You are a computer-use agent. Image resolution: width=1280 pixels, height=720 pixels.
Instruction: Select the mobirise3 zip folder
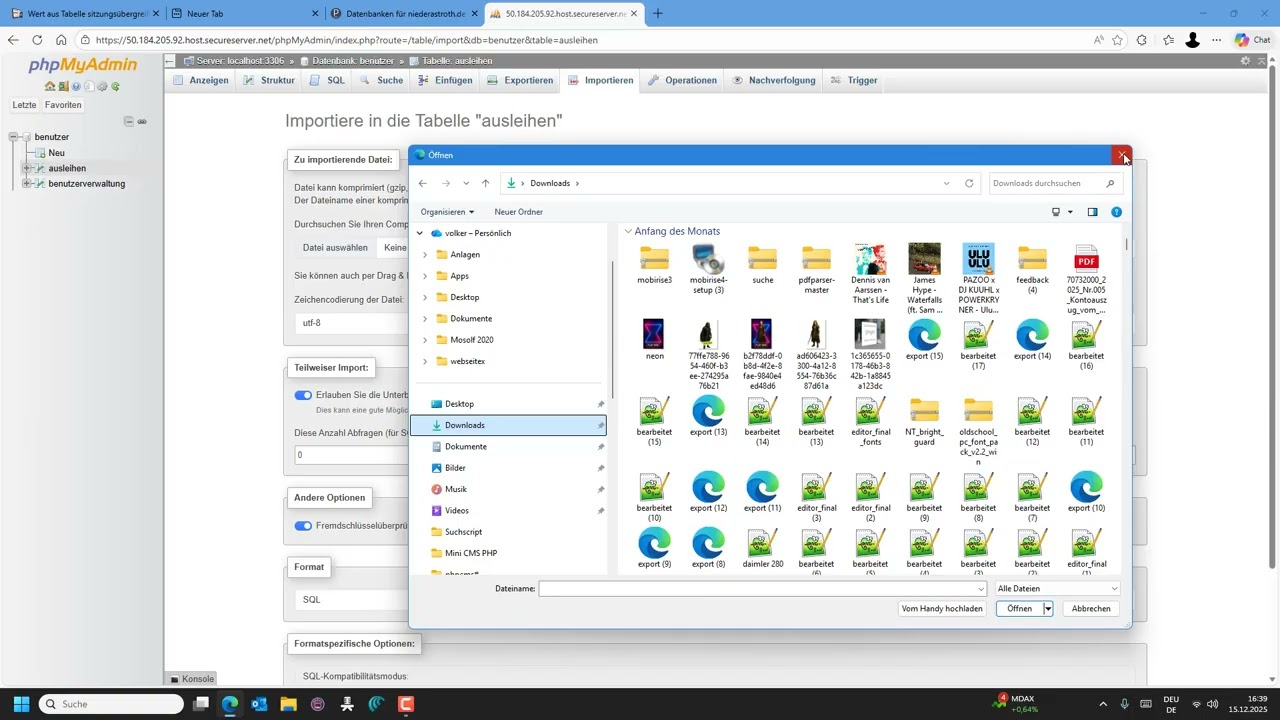tap(654, 265)
